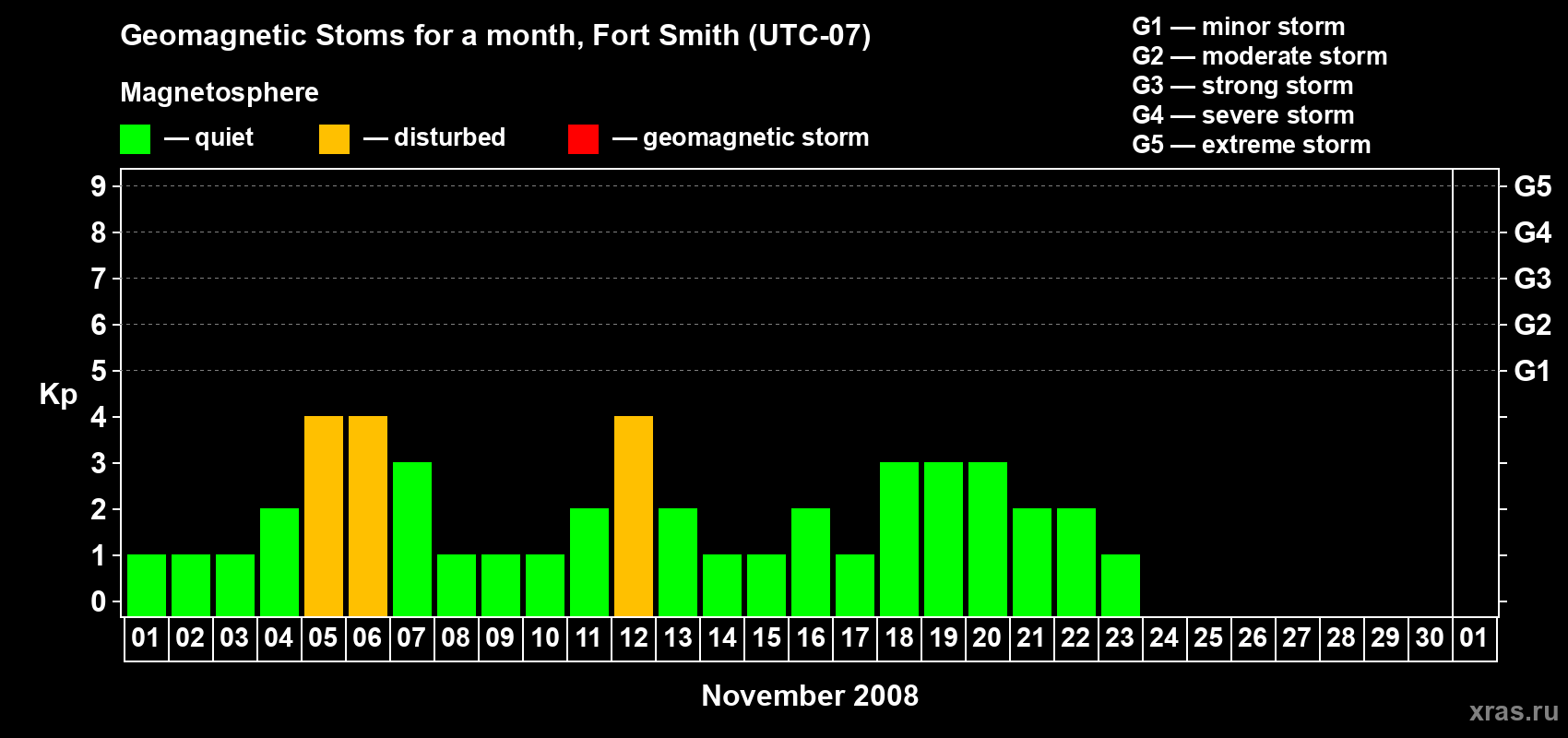Select the orange bar for day 12
Viewport: 1568px width, 738px height.
(634, 516)
